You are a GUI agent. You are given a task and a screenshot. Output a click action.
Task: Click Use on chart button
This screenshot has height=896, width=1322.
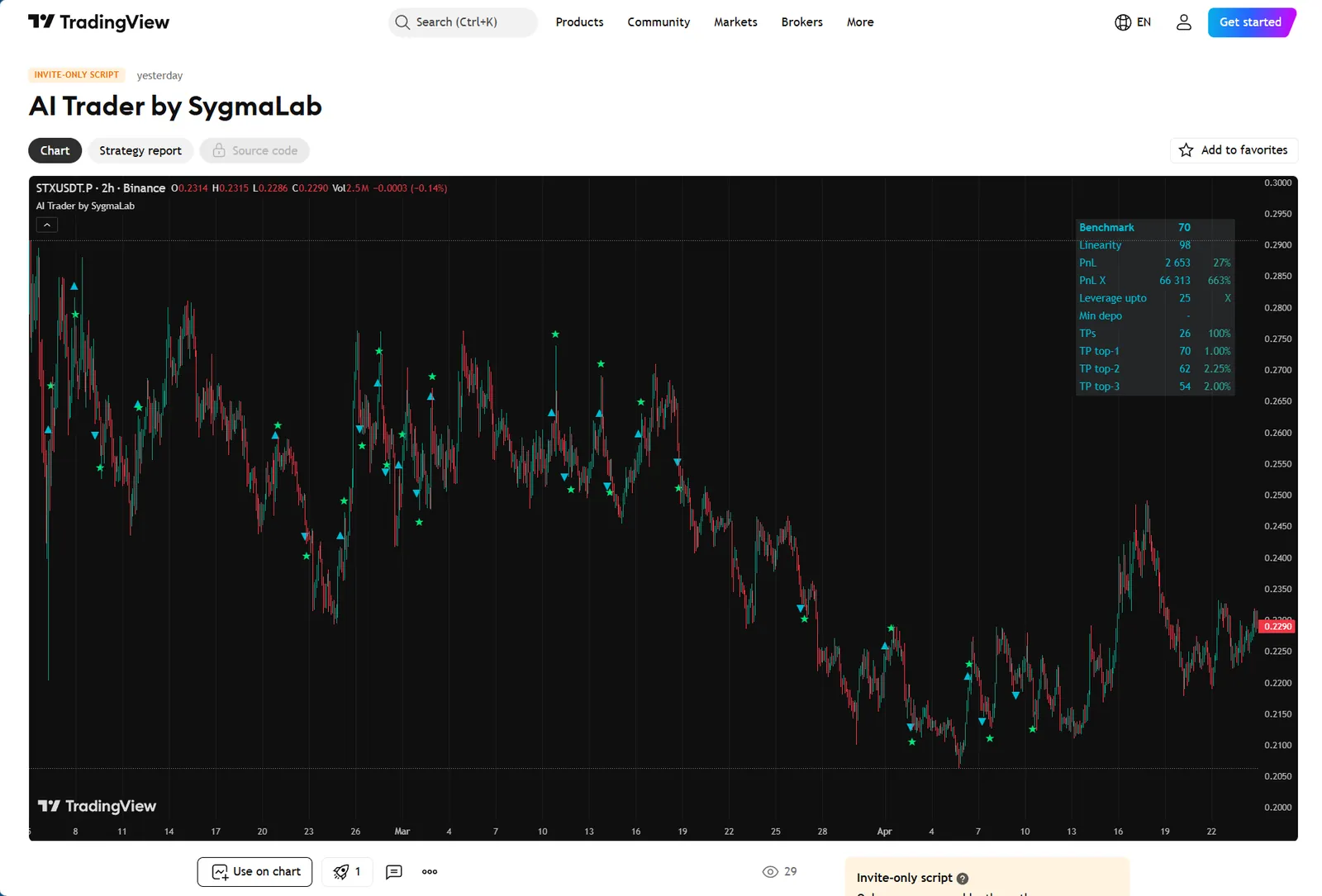[x=254, y=872]
